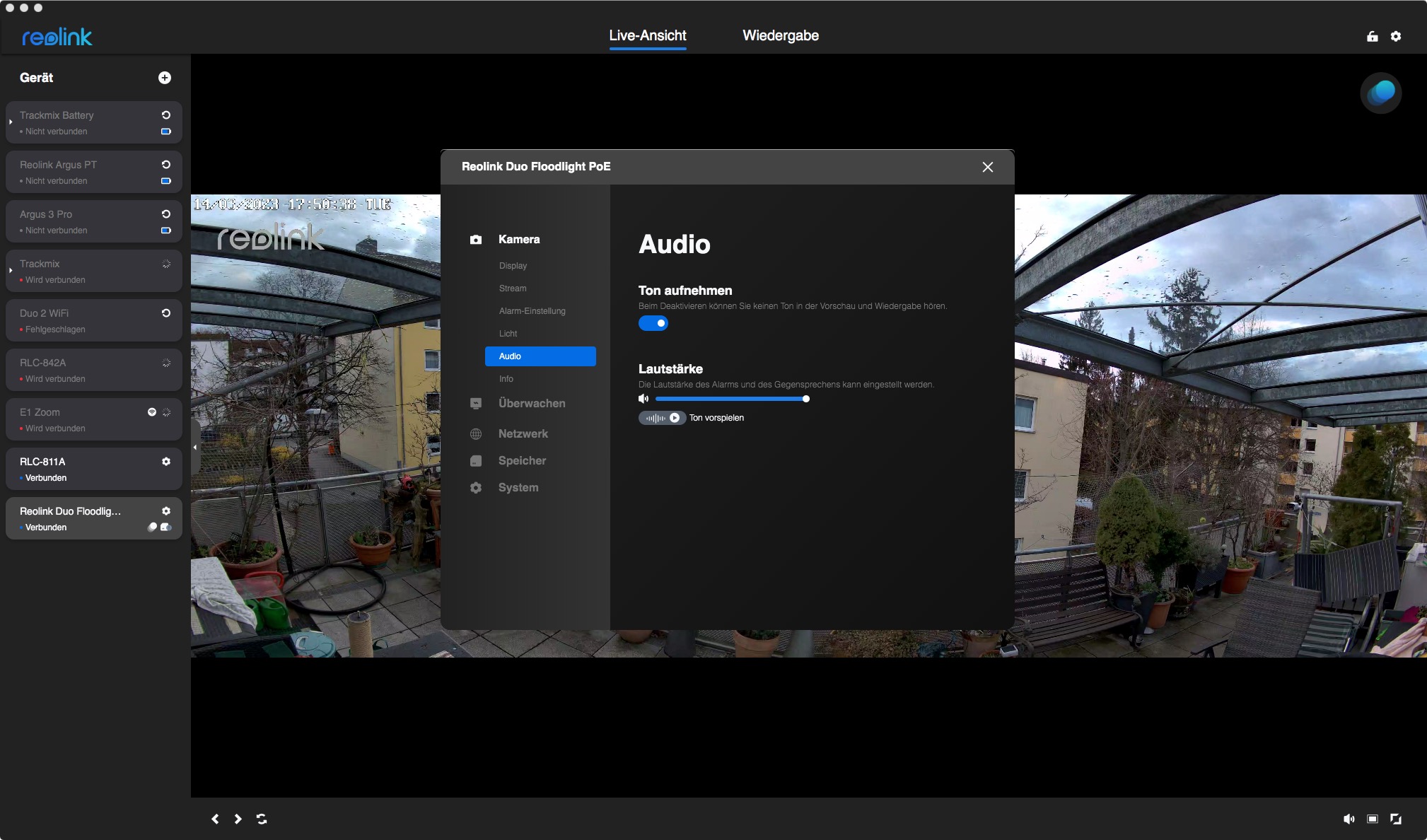The width and height of the screenshot is (1427, 840).
Task: Go to next page using right arrow
Action: coord(238,819)
